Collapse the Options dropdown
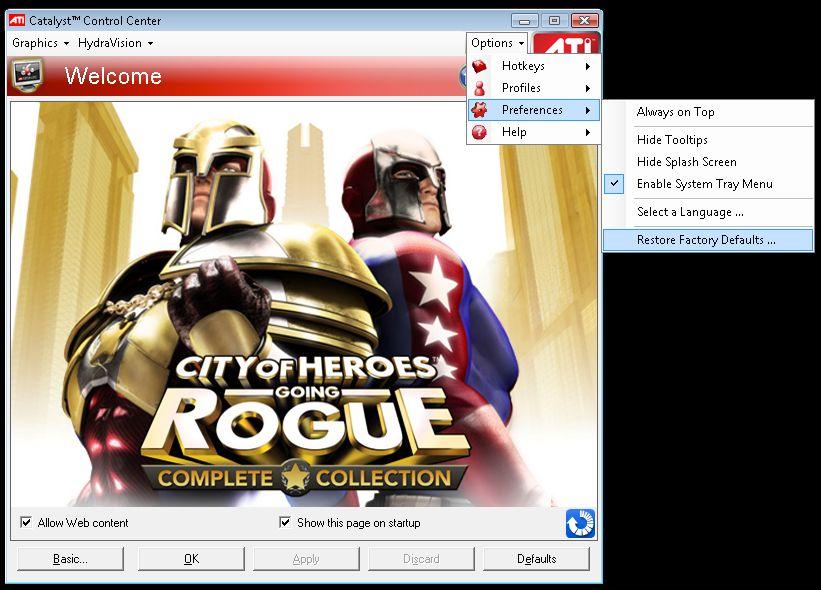This screenshot has height=590, width=821. pos(497,43)
